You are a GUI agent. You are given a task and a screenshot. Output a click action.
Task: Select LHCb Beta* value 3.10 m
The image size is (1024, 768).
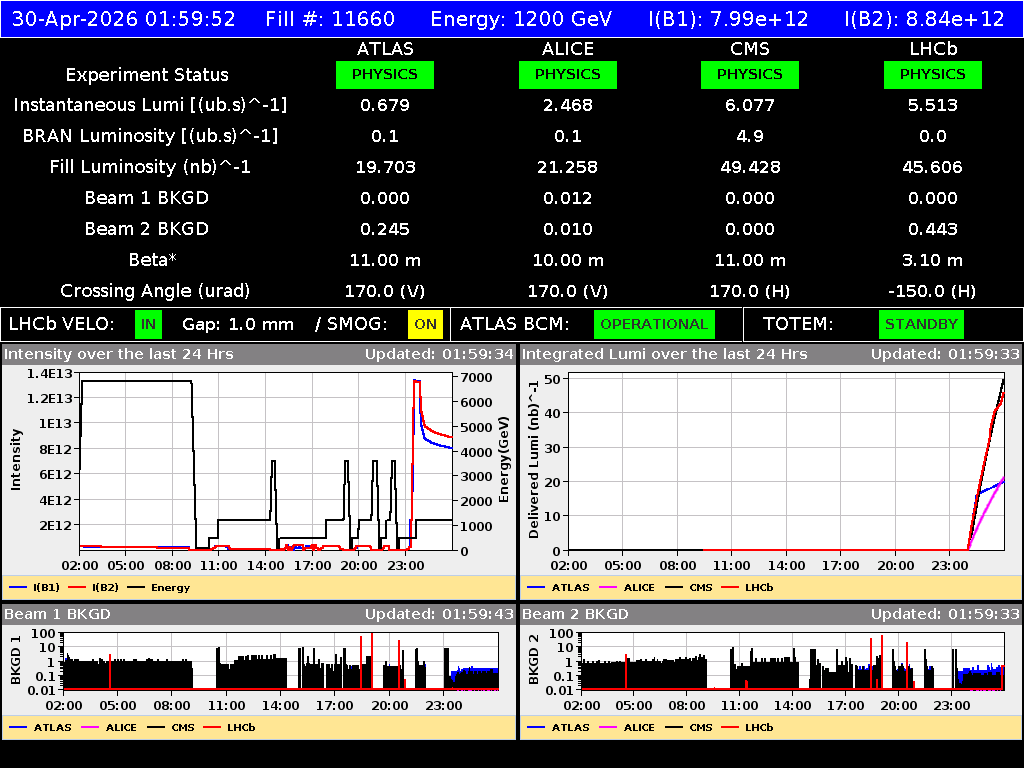click(x=933, y=260)
